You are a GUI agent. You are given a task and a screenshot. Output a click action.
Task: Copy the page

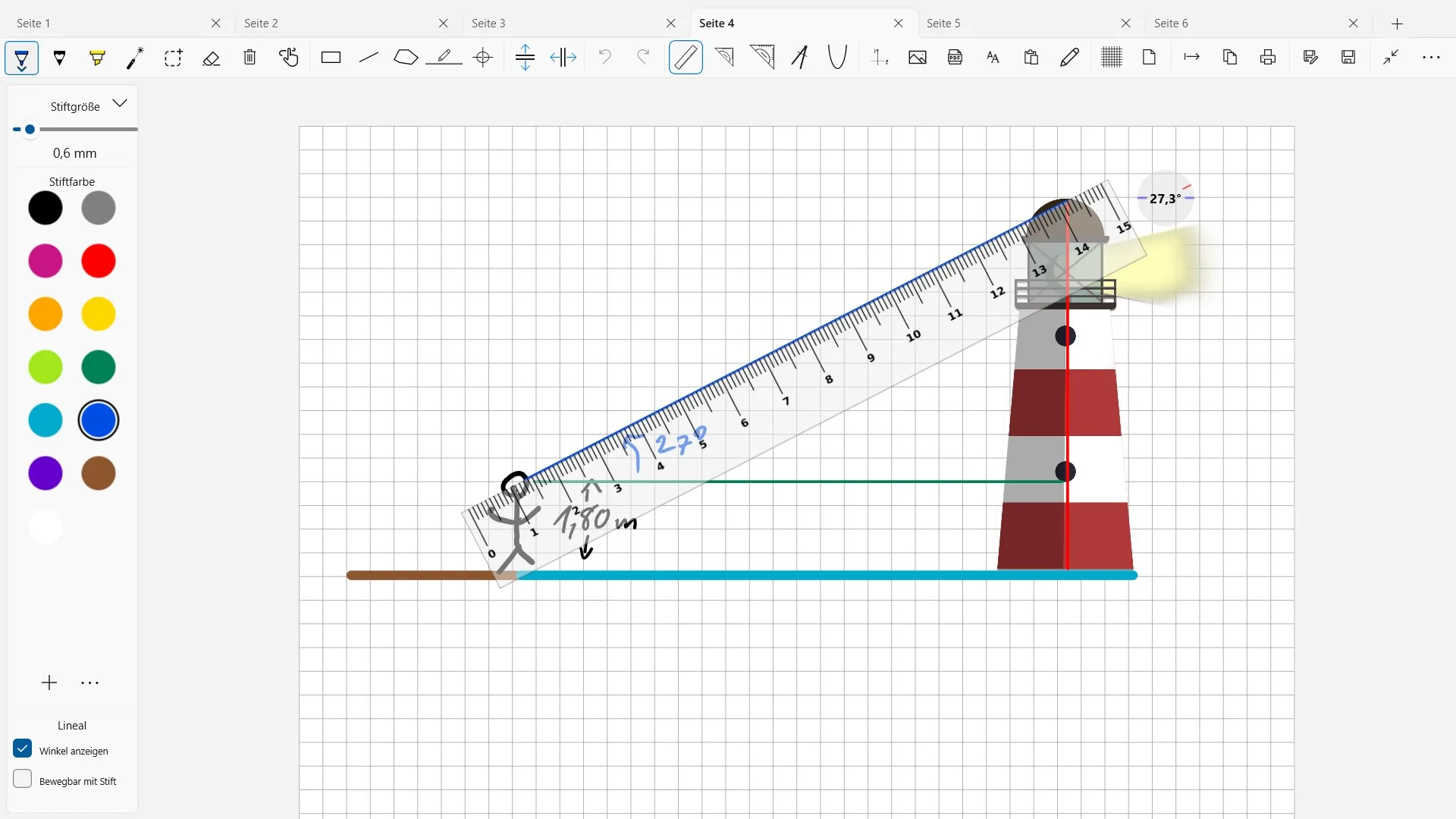click(1230, 58)
